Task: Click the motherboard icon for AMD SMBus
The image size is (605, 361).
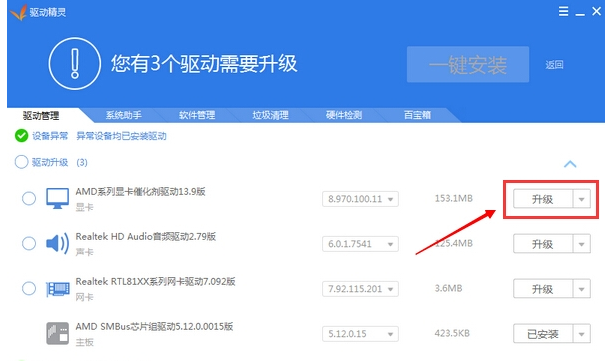Action: coord(57,333)
